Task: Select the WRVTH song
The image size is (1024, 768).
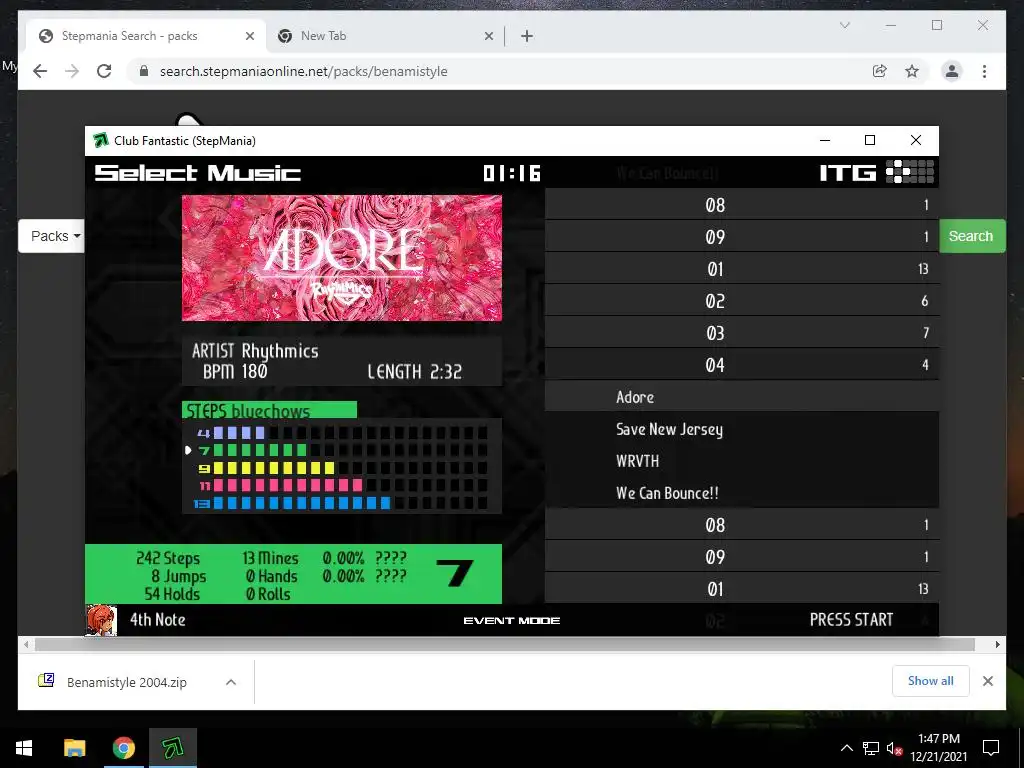Action: [x=742, y=461]
